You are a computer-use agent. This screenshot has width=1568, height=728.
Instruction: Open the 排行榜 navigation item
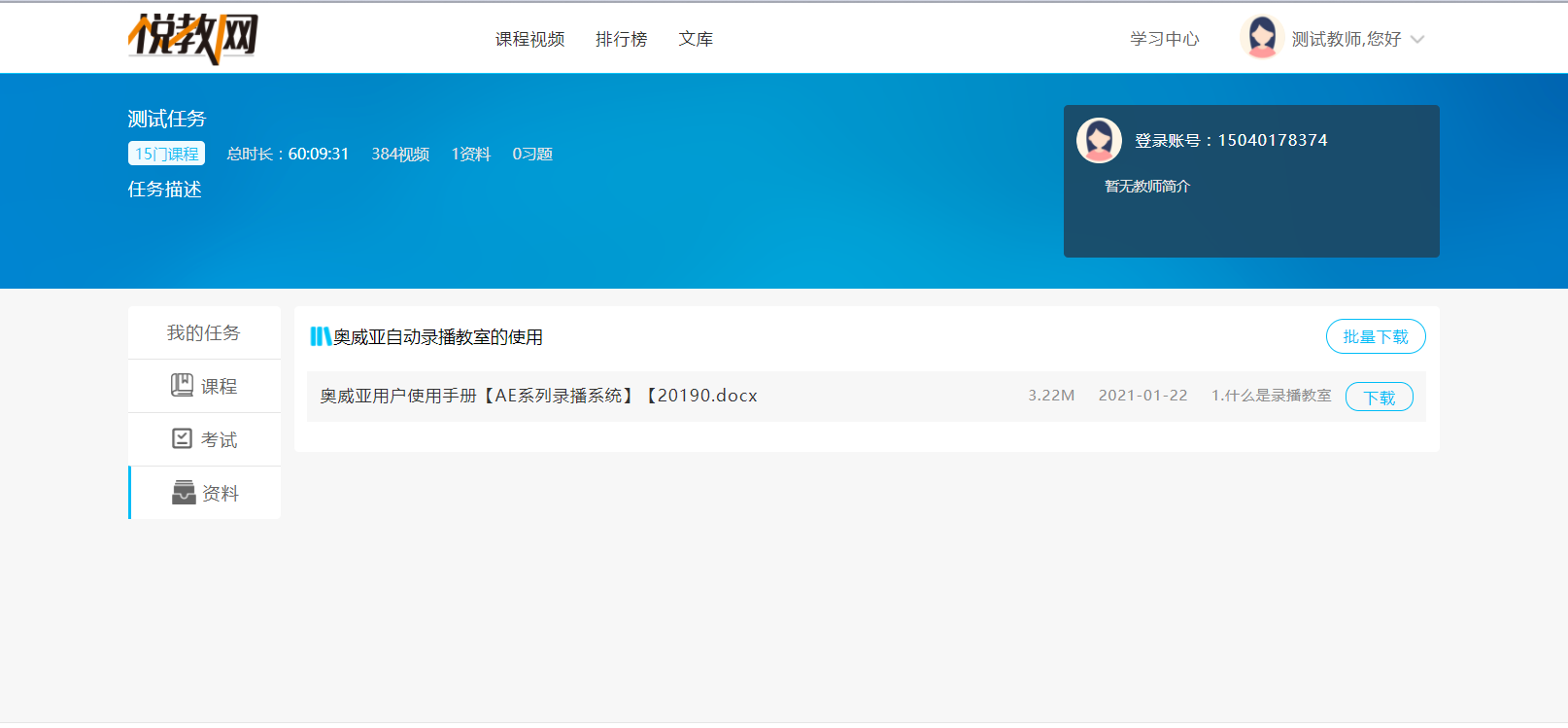click(621, 39)
